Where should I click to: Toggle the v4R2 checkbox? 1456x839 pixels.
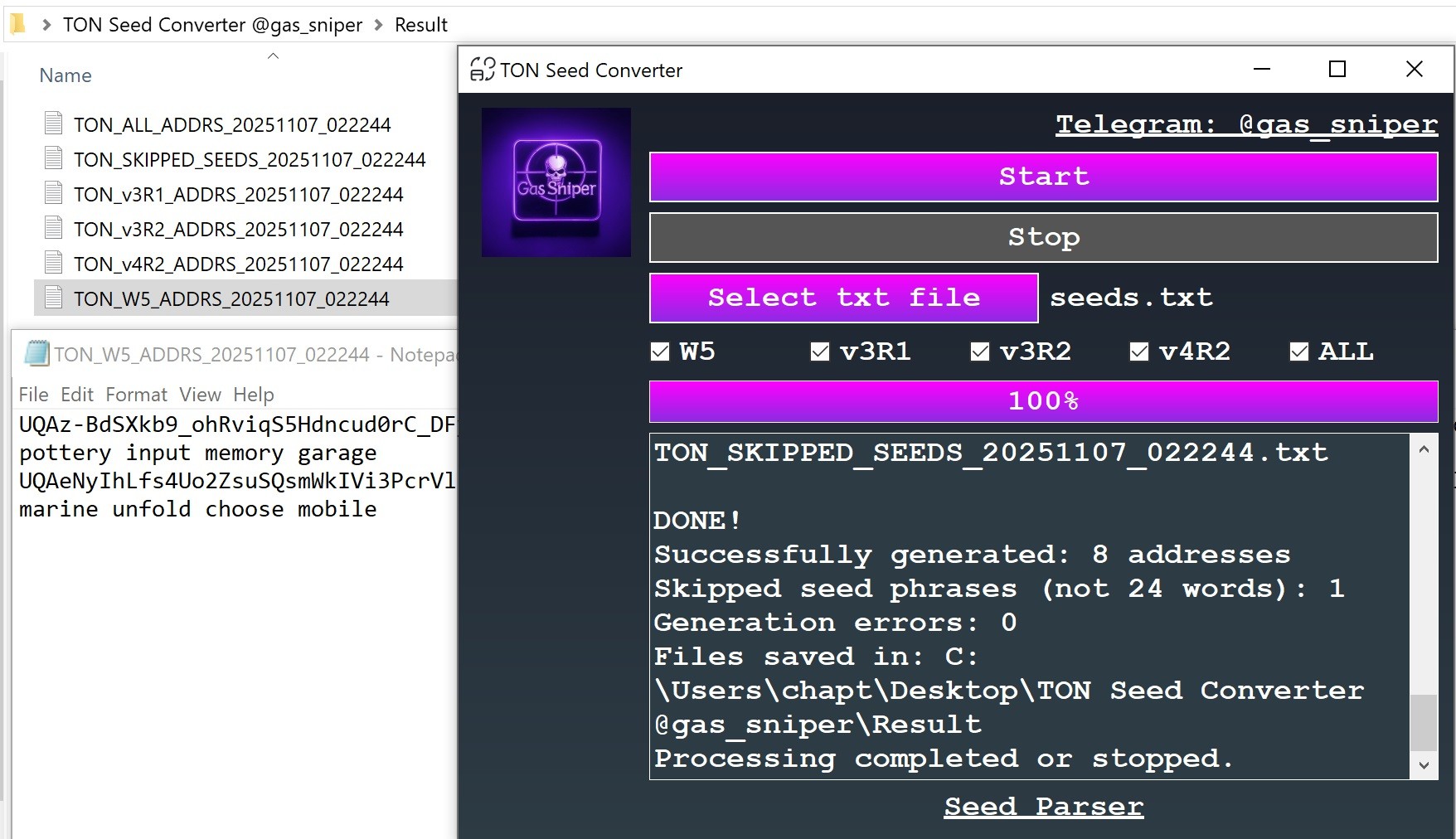point(1139,352)
